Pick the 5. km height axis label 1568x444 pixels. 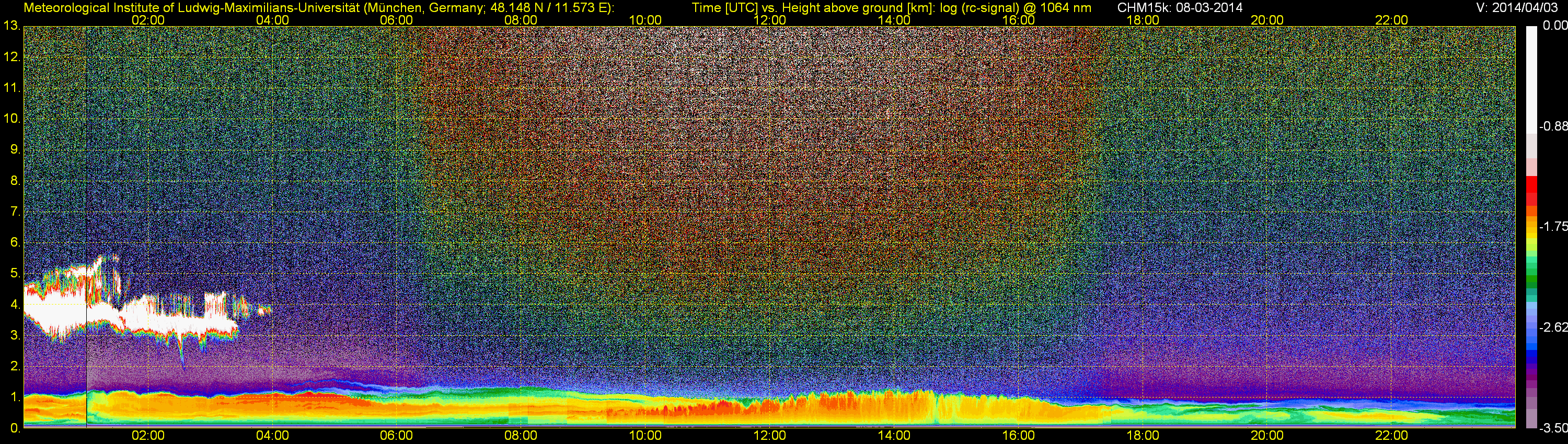point(16,273)
